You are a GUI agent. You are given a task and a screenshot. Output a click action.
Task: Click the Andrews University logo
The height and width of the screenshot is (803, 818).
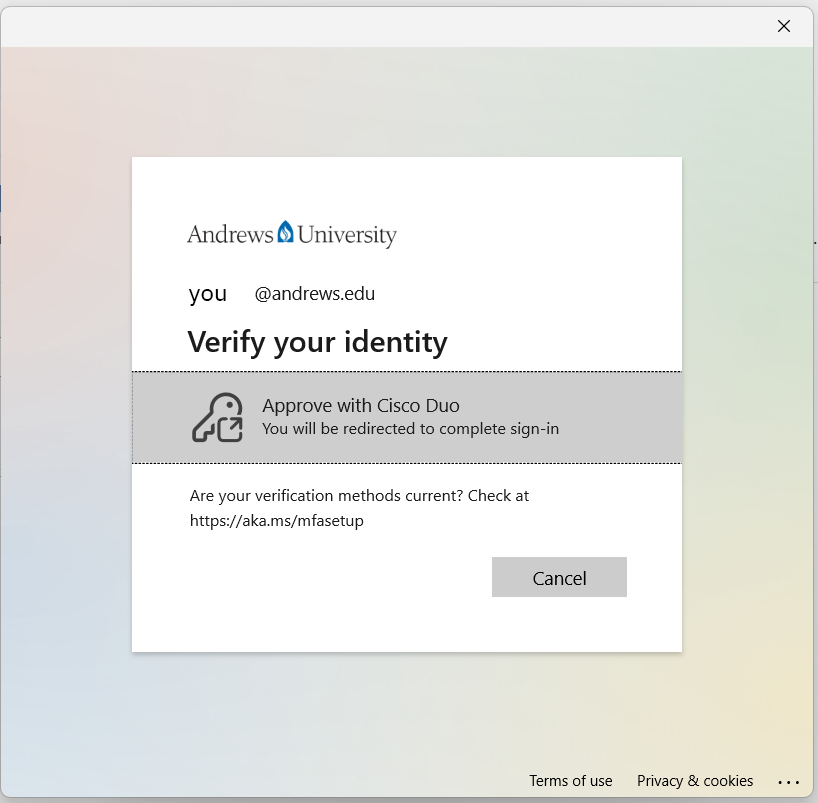coord(292,234)
